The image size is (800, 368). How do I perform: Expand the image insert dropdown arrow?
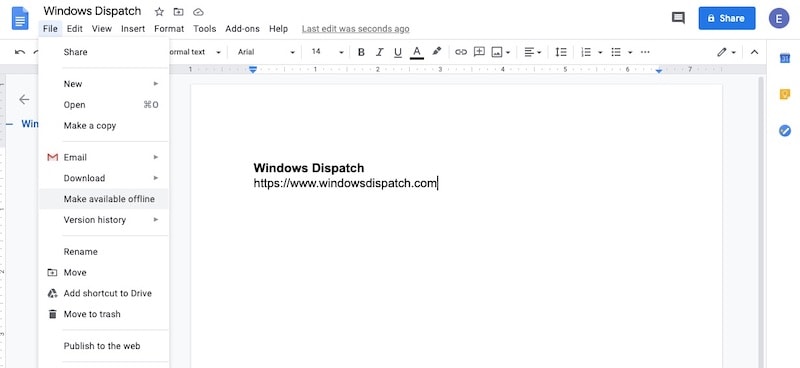(x=508, y=53)
